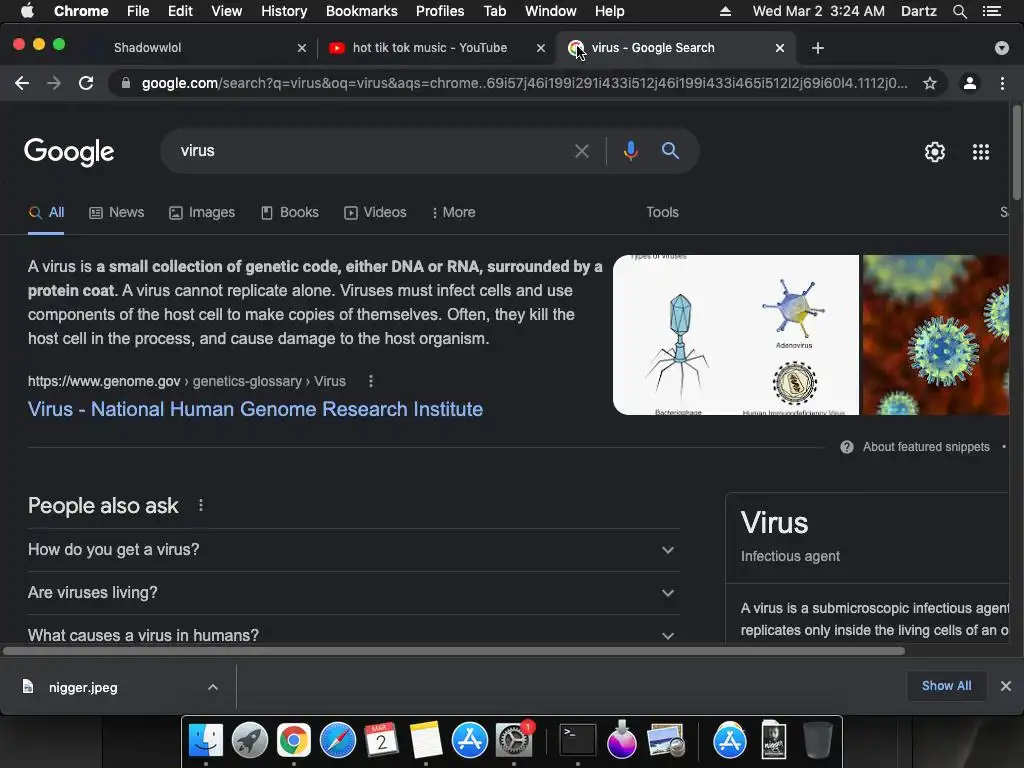This screenshot has width=1024, height=768.
Task: View the site security lock icon
Action: click(126, 83)
